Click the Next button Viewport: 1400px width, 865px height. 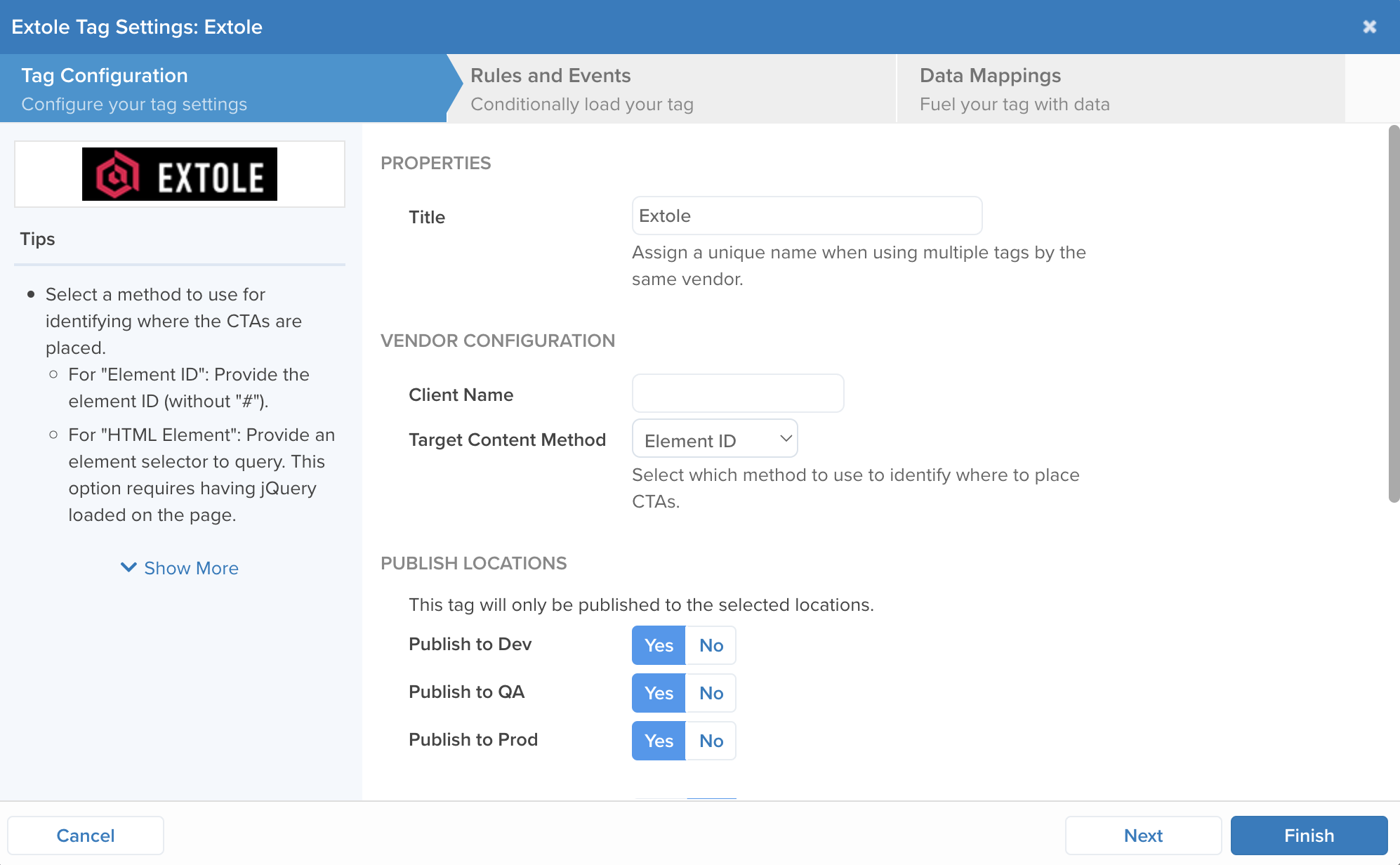pyautogui.click(x=1143, y=836)
